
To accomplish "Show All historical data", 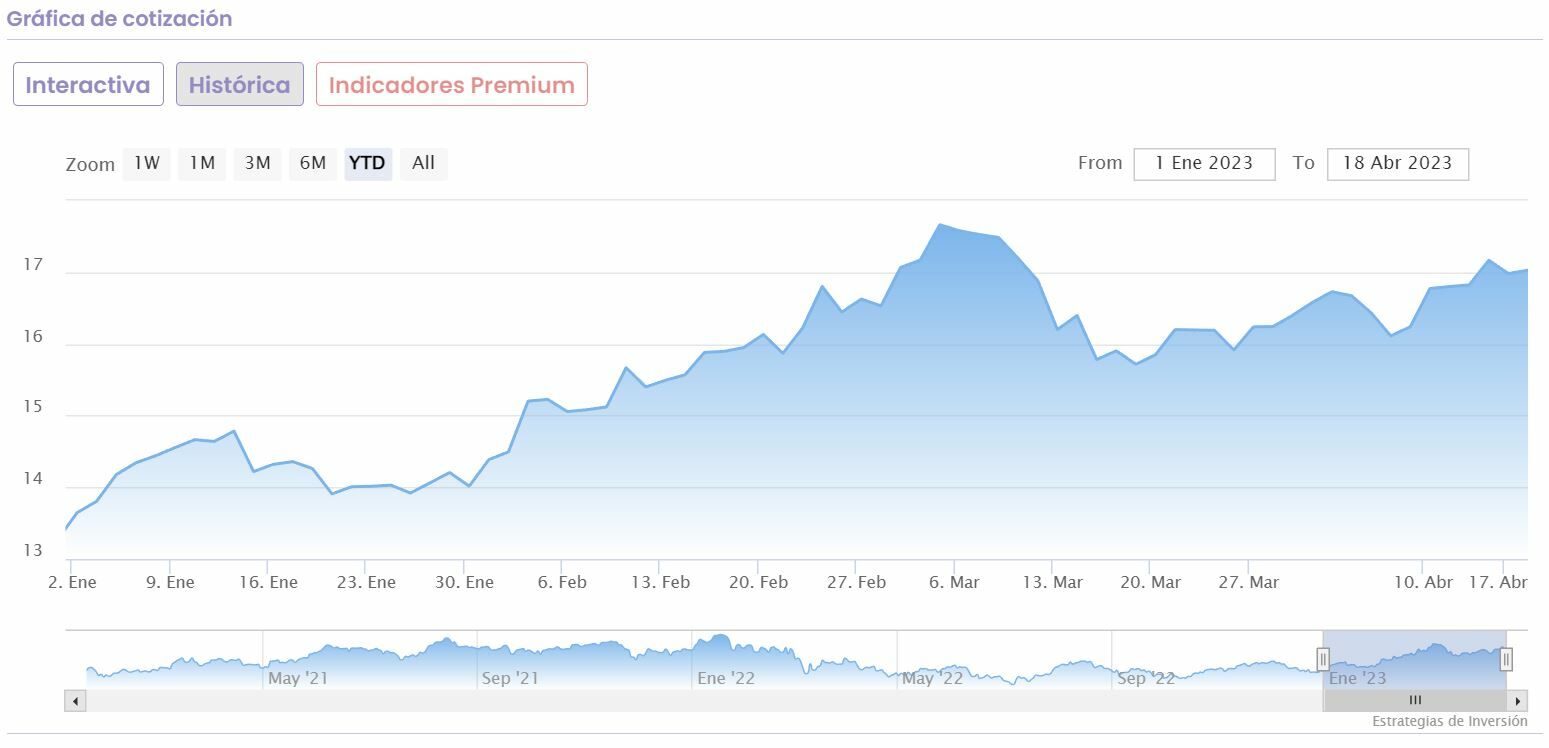I will click(424, 163).
